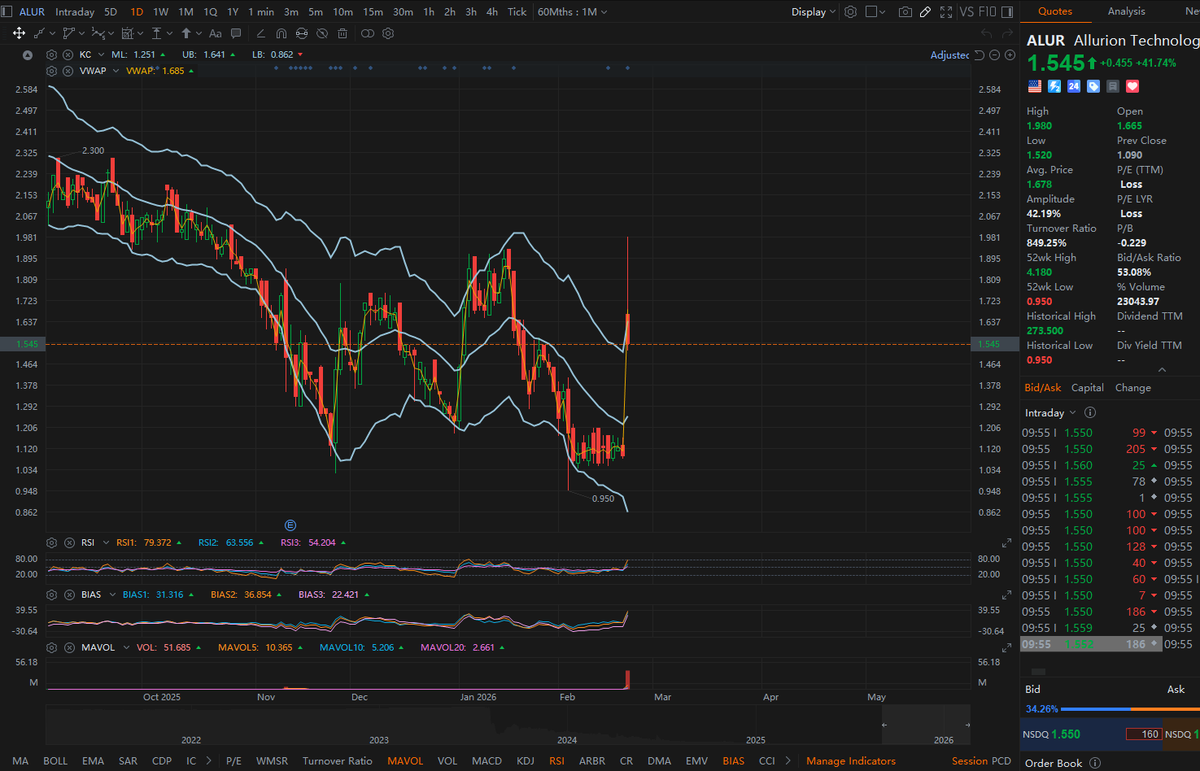Image resolution: width=1200 pixels, height=771 pixels.
Task: Zoom out the chart with minus icon
Action: point(994,55)
